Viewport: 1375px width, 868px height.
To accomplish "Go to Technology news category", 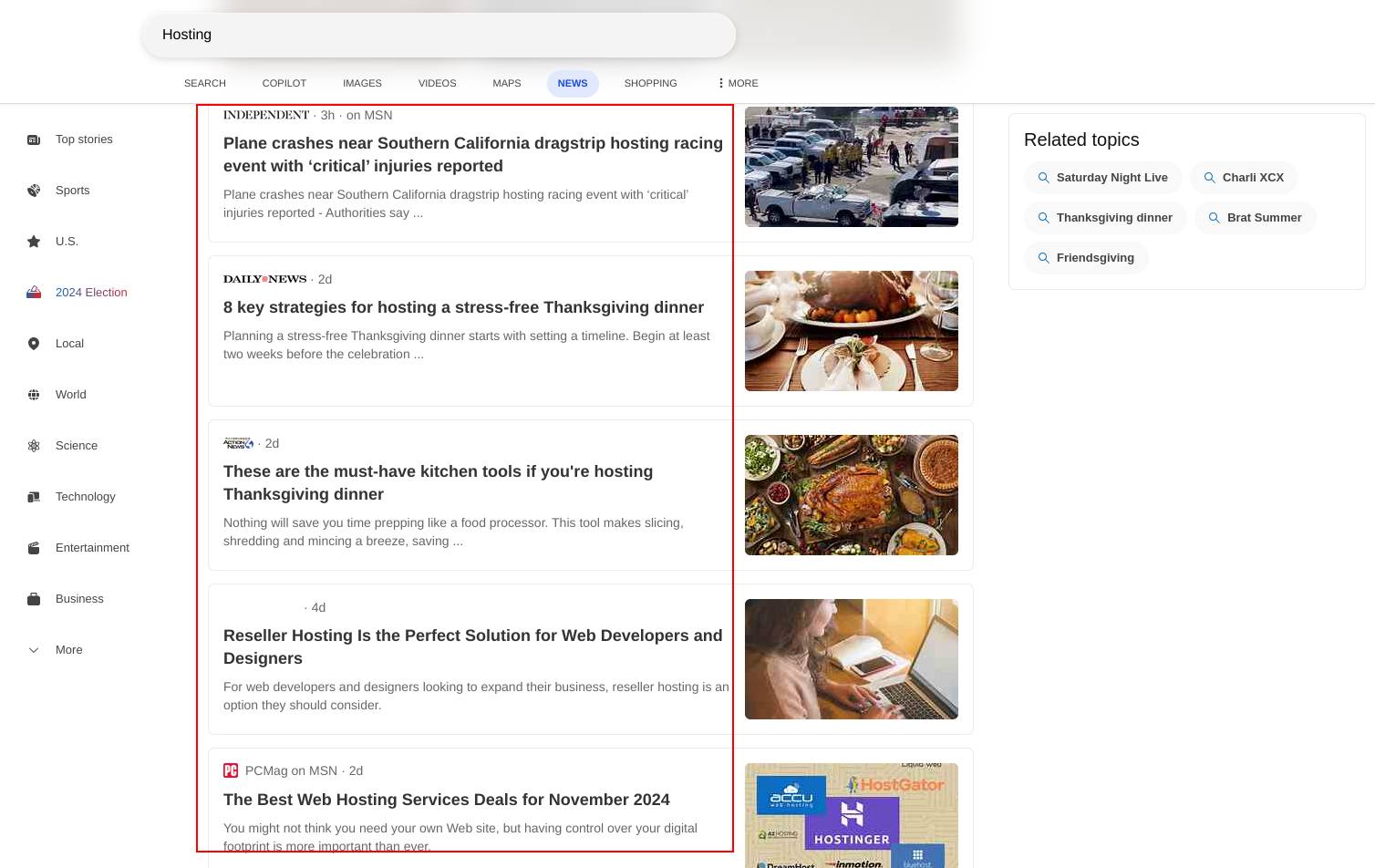I will [x=86, y=497].
